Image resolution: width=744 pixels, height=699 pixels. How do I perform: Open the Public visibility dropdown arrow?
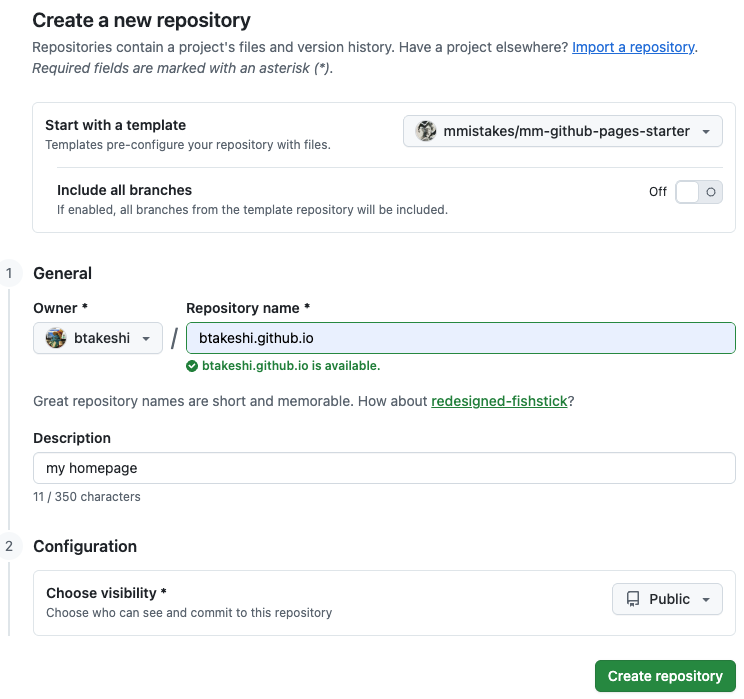coord(706,600)
